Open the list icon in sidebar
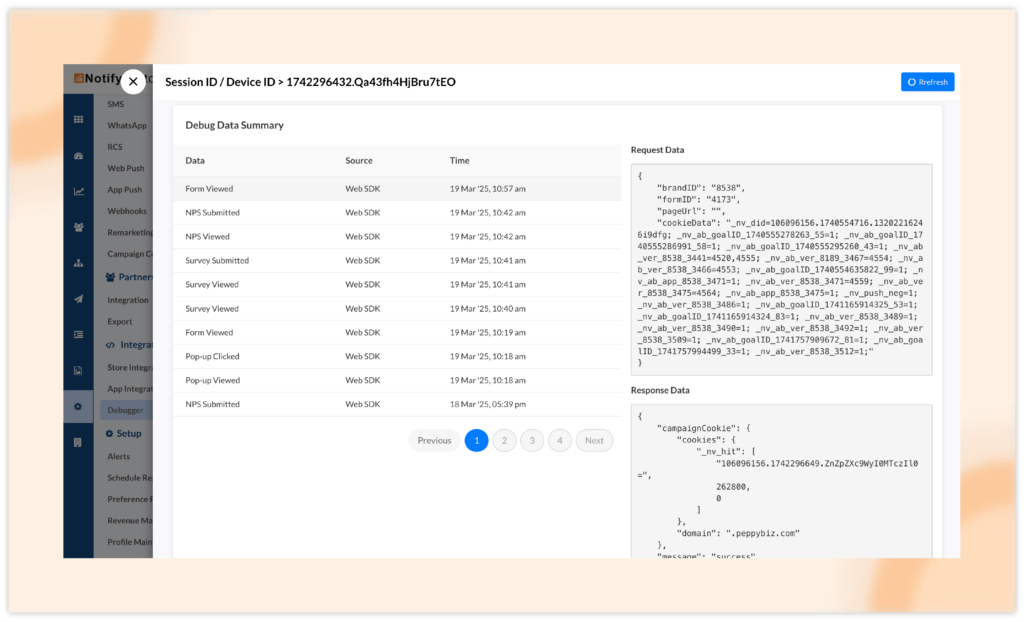This screenshot has width=1024, height=622. point(78,335)
